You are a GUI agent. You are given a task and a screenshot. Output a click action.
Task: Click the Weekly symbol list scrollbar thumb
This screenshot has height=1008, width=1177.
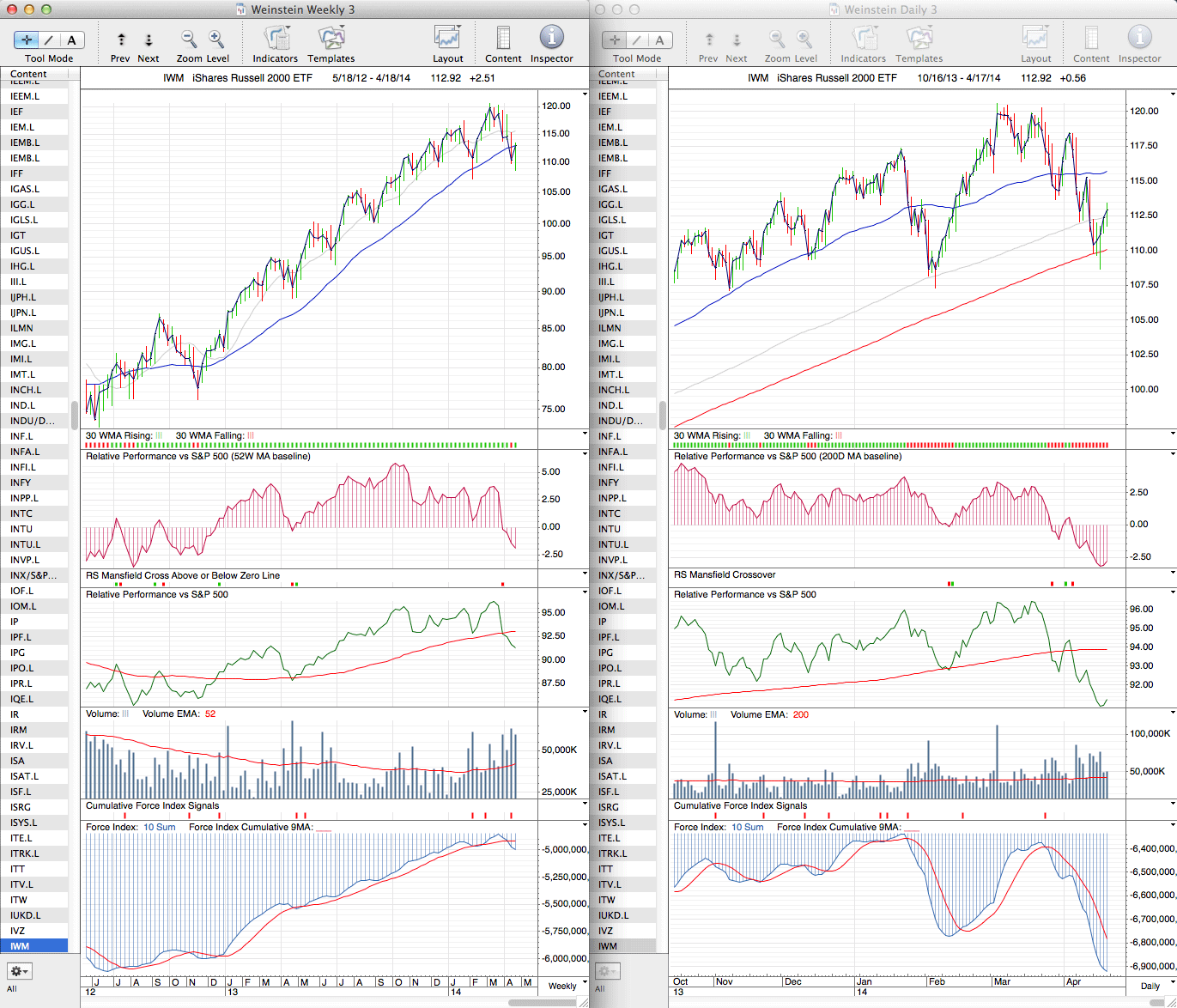tap(75, 414)
